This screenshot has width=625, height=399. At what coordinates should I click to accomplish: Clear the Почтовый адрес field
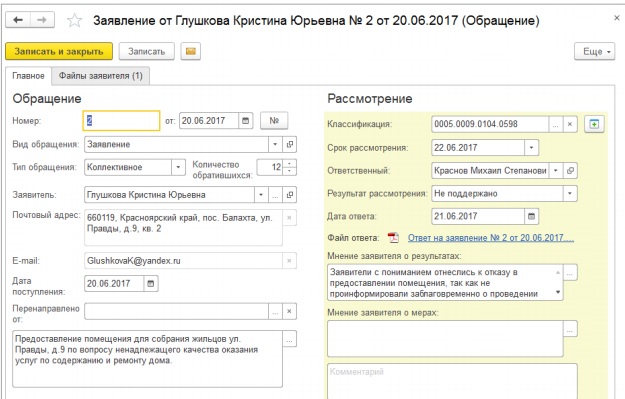pos(289,218)
